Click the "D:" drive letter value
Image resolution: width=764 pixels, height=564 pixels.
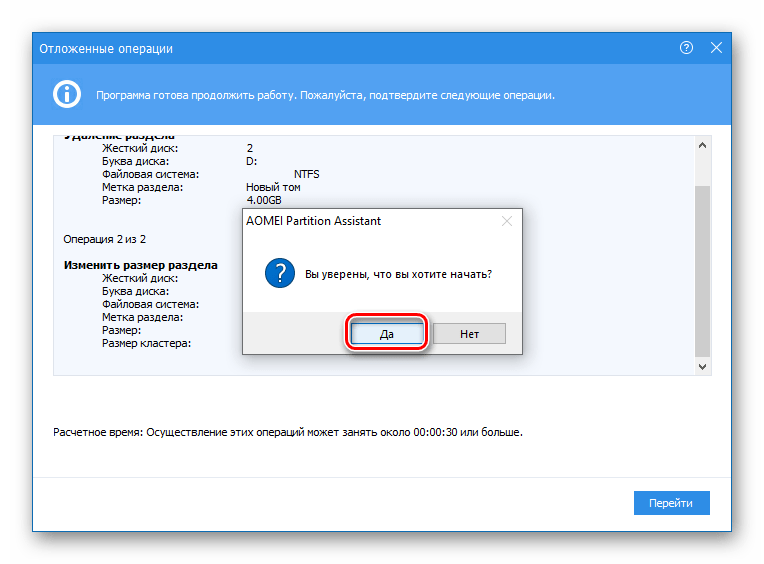[x=251, y=161]
